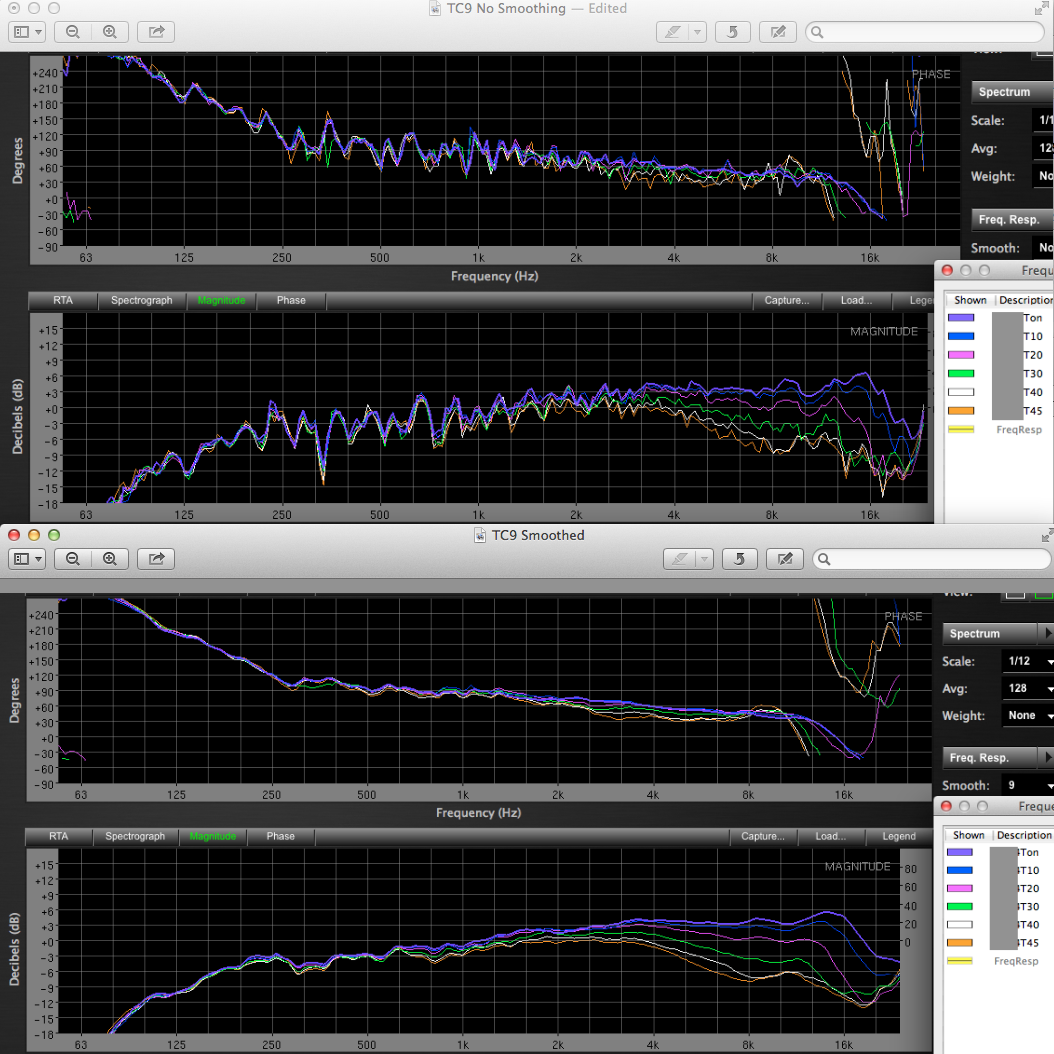This screenshot has height=1054, width=1054.
Task: Click Freq. Resp. header in upper analyzer panel
Action: pos(1012,220)
